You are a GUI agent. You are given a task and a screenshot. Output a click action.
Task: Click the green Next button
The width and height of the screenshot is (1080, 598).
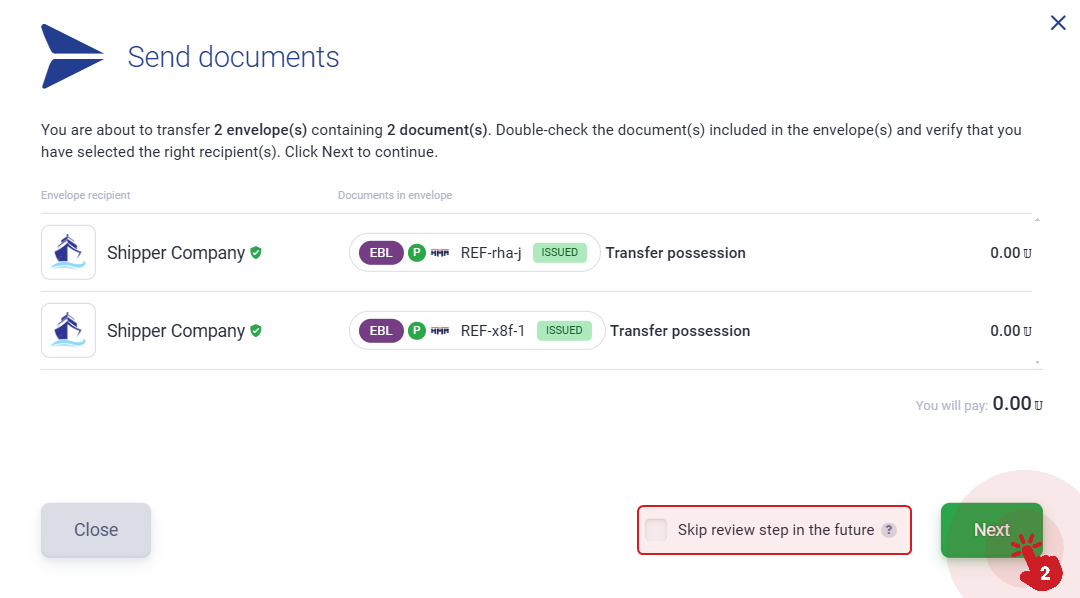[x=992, y=530]
